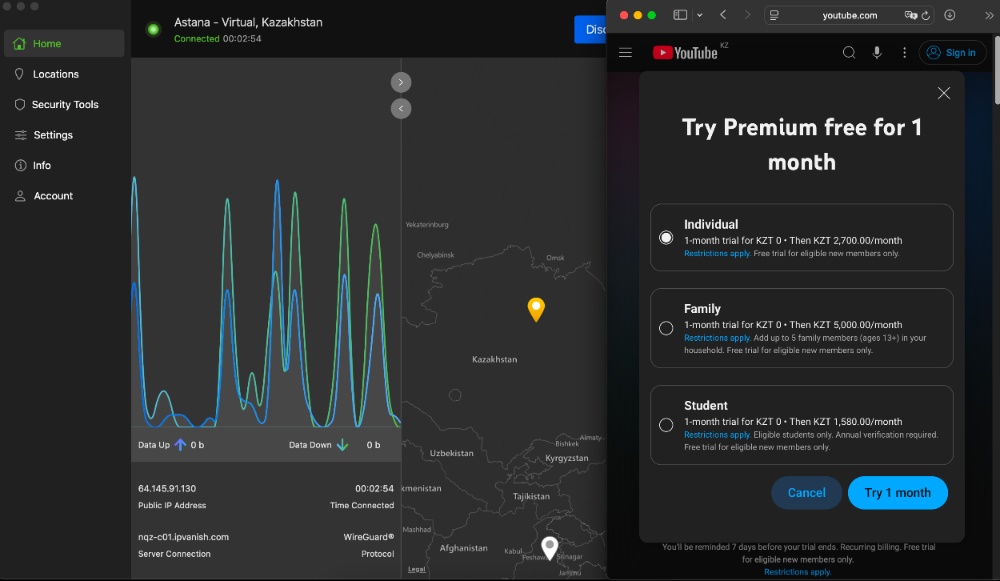This screenshot has width=1000, height=581.
Task: Click the Sign in button on YouTube
Action: 952,53
